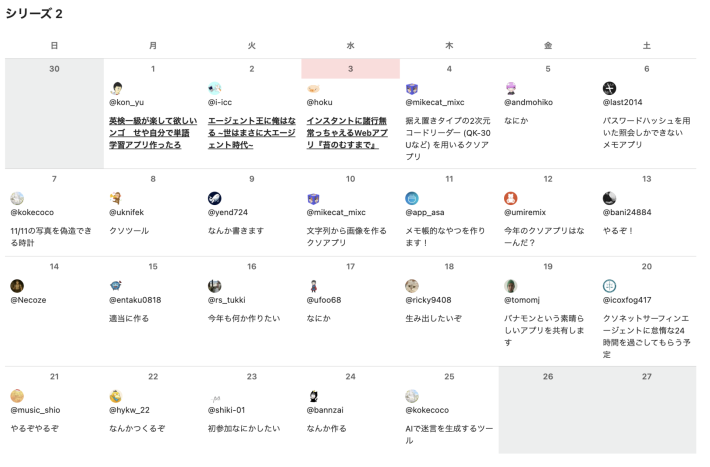Screen dimensions: 710x467
Task: Click the highlighted date 3 cell
Action: coord(350,69)
